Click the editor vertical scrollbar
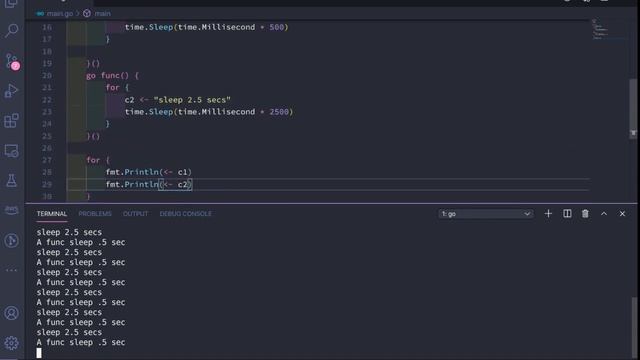 point(633,108)
